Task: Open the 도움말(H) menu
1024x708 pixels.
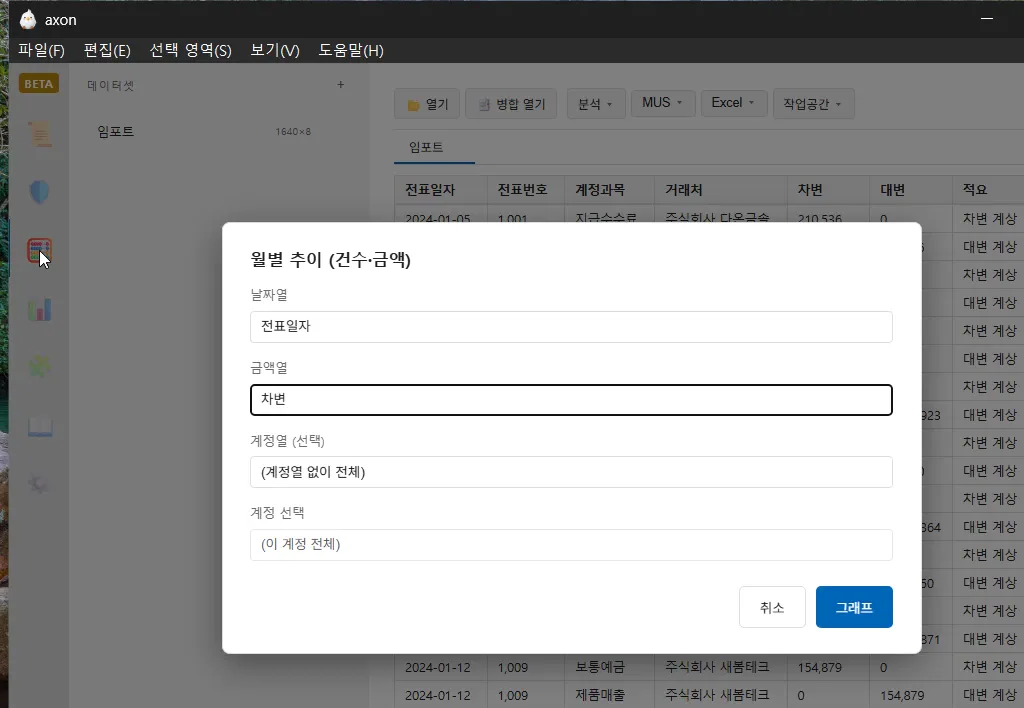Action: point(351,50)
